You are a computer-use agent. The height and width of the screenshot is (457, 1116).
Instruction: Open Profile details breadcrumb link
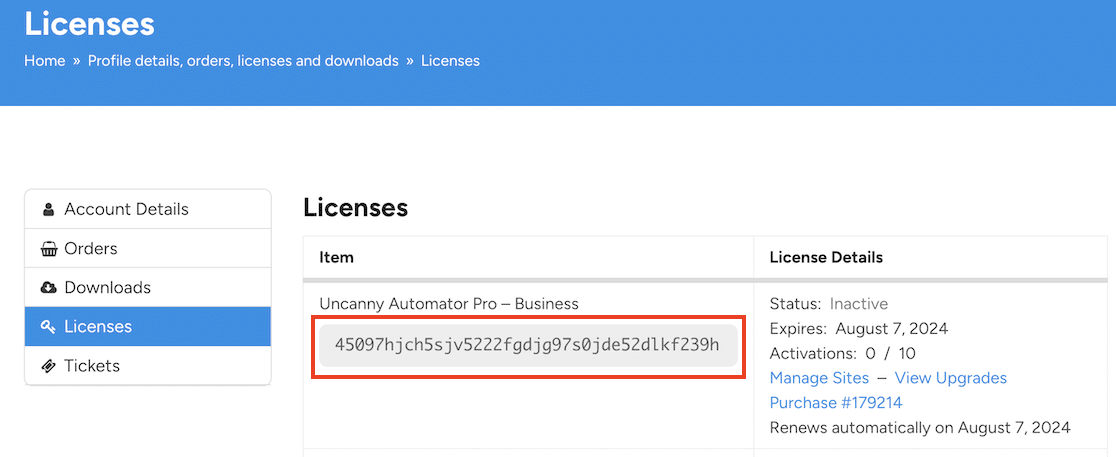(243, 61)
